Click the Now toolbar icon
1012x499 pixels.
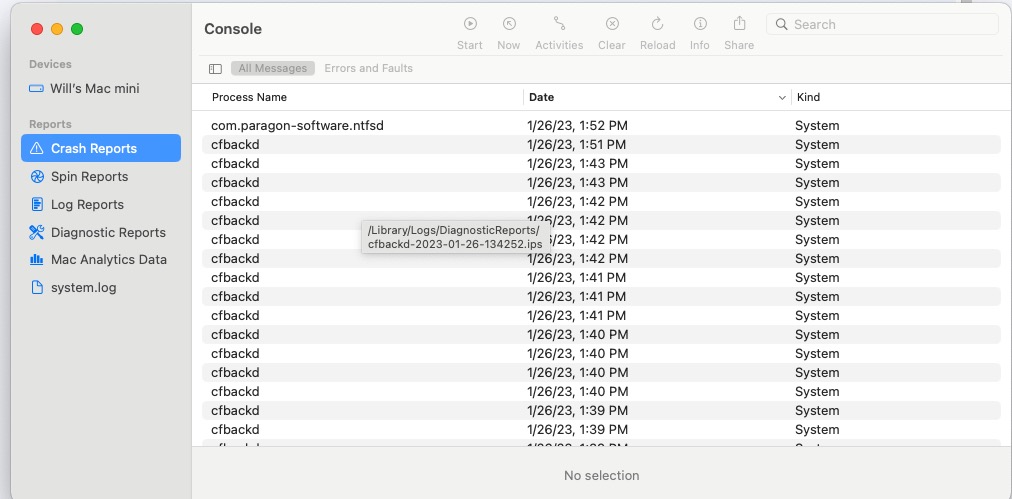tap(509, 24)
